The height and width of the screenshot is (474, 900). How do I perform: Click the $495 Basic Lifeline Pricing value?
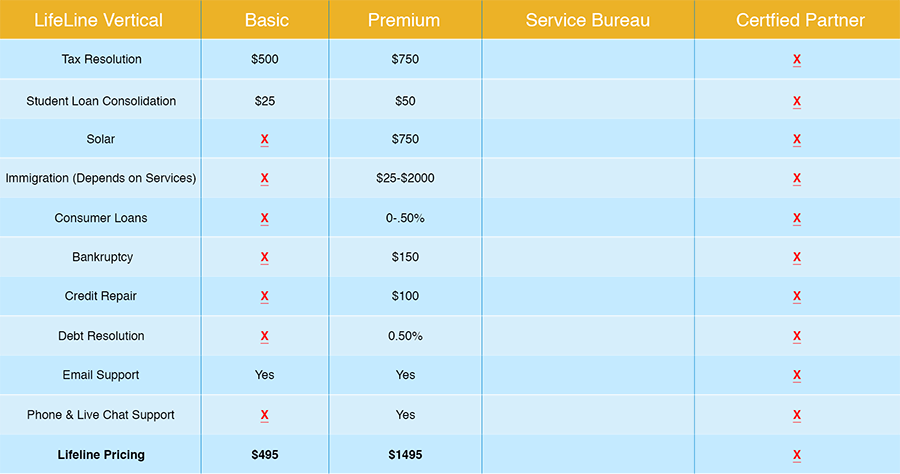(x=265, y=455)
